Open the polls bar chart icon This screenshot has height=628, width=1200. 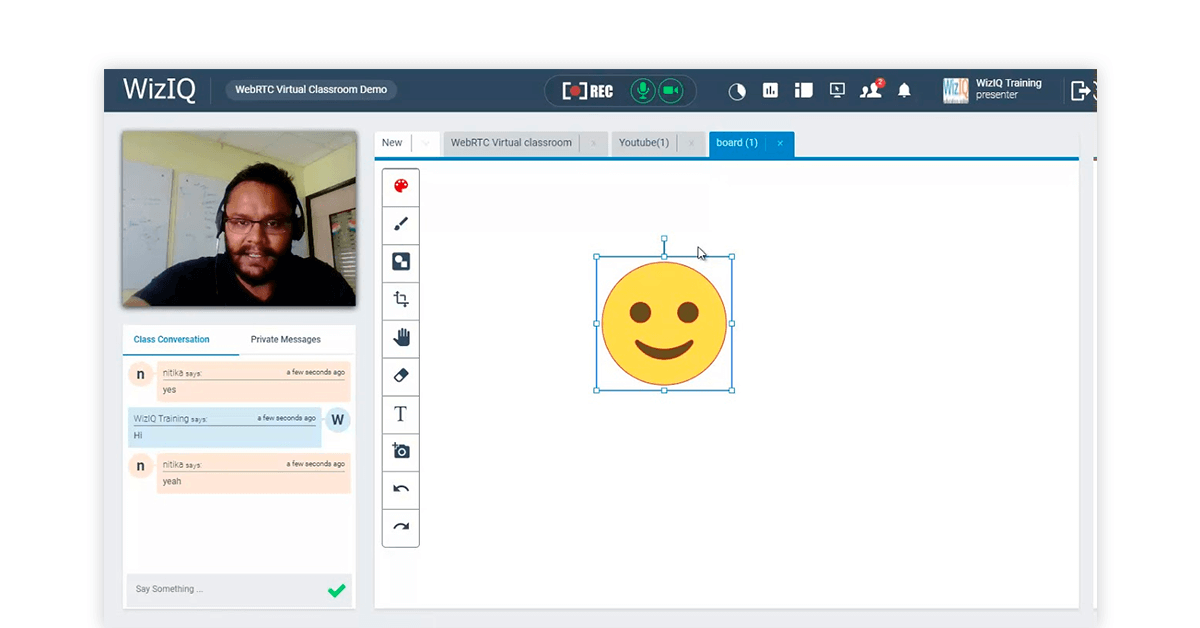coord(770,90)
